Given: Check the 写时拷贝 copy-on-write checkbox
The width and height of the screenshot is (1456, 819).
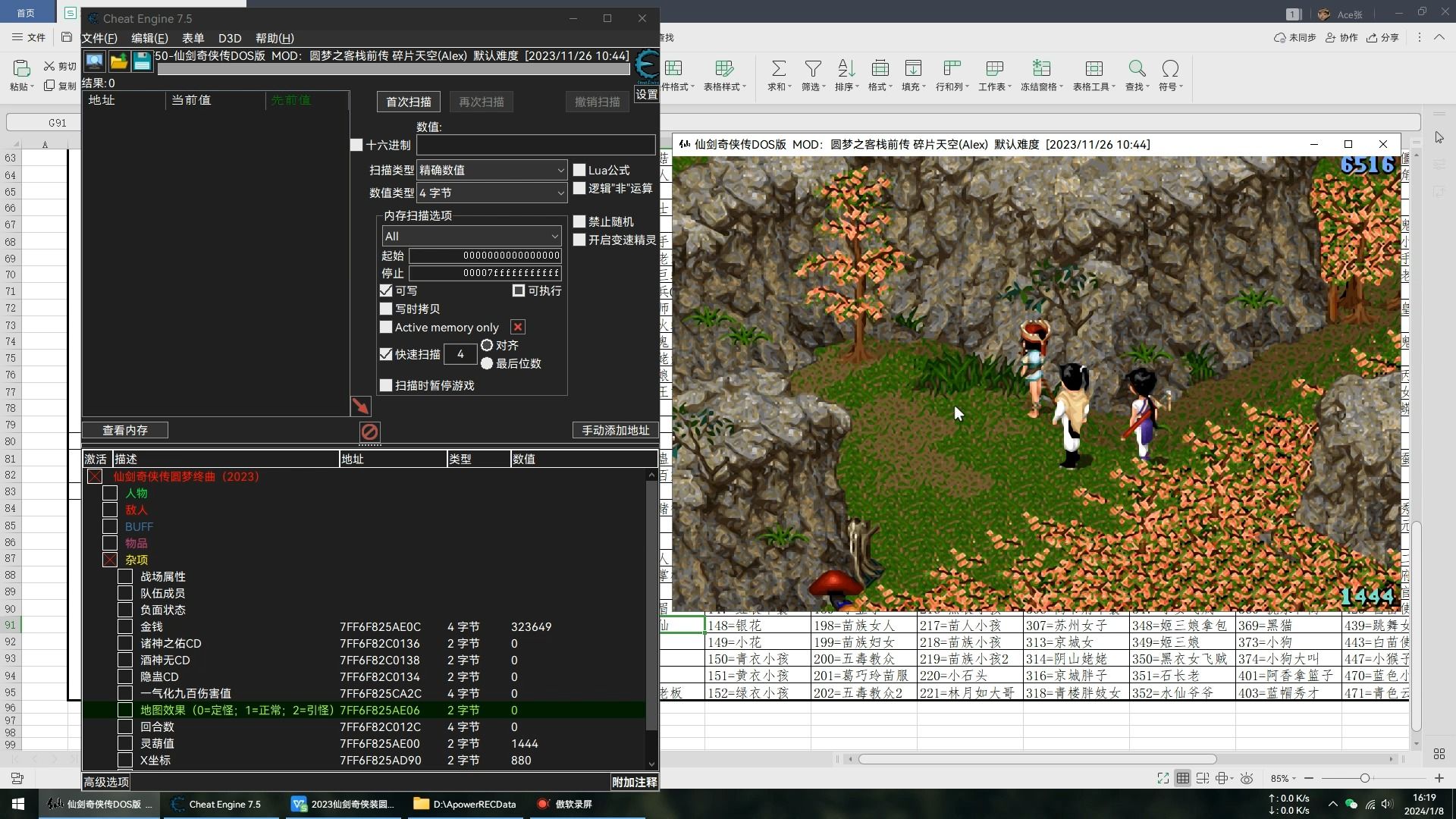Looking at the screenshot, I should (386, 309).
